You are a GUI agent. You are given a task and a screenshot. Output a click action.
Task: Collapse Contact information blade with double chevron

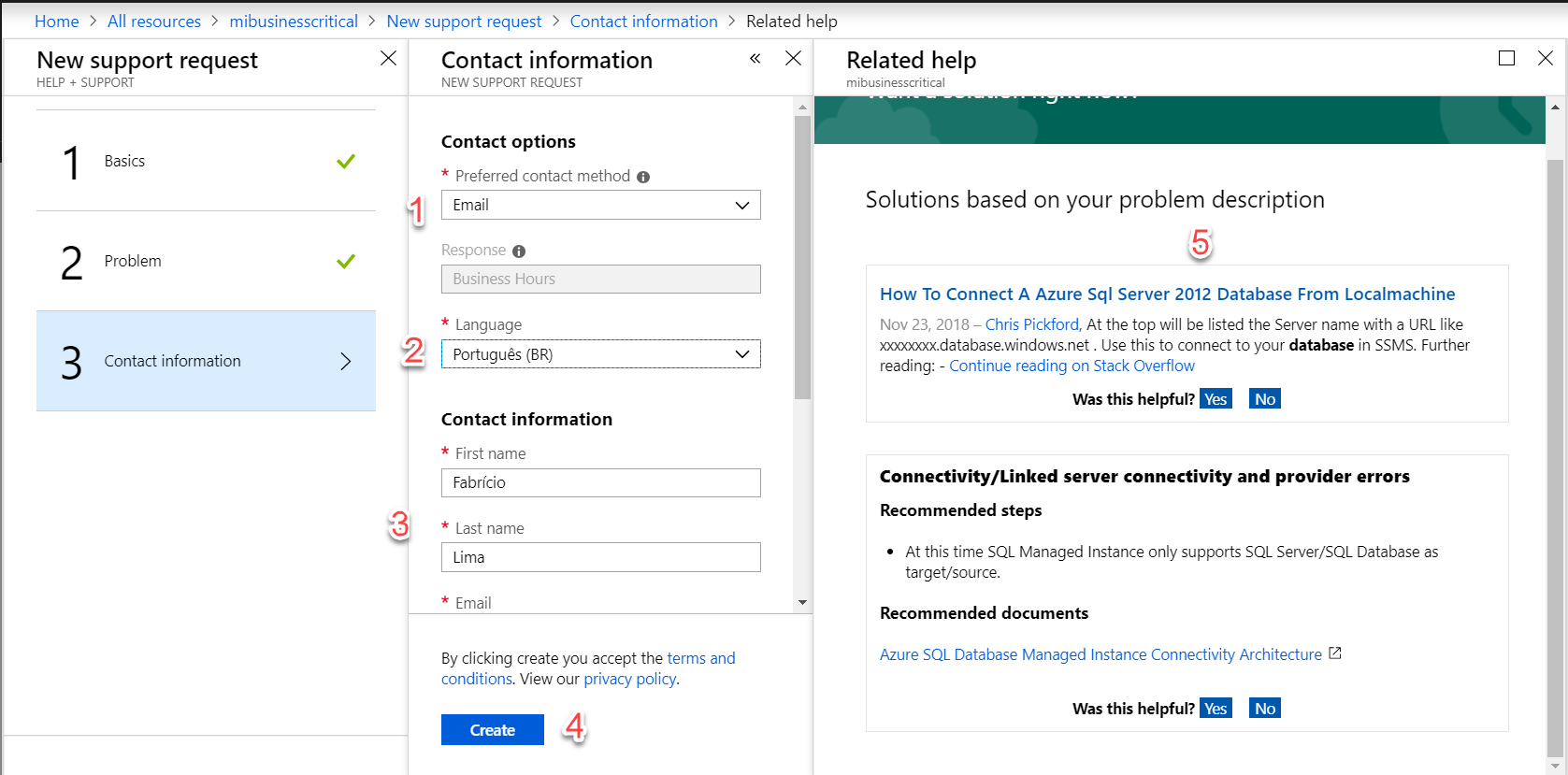point(755,59)
